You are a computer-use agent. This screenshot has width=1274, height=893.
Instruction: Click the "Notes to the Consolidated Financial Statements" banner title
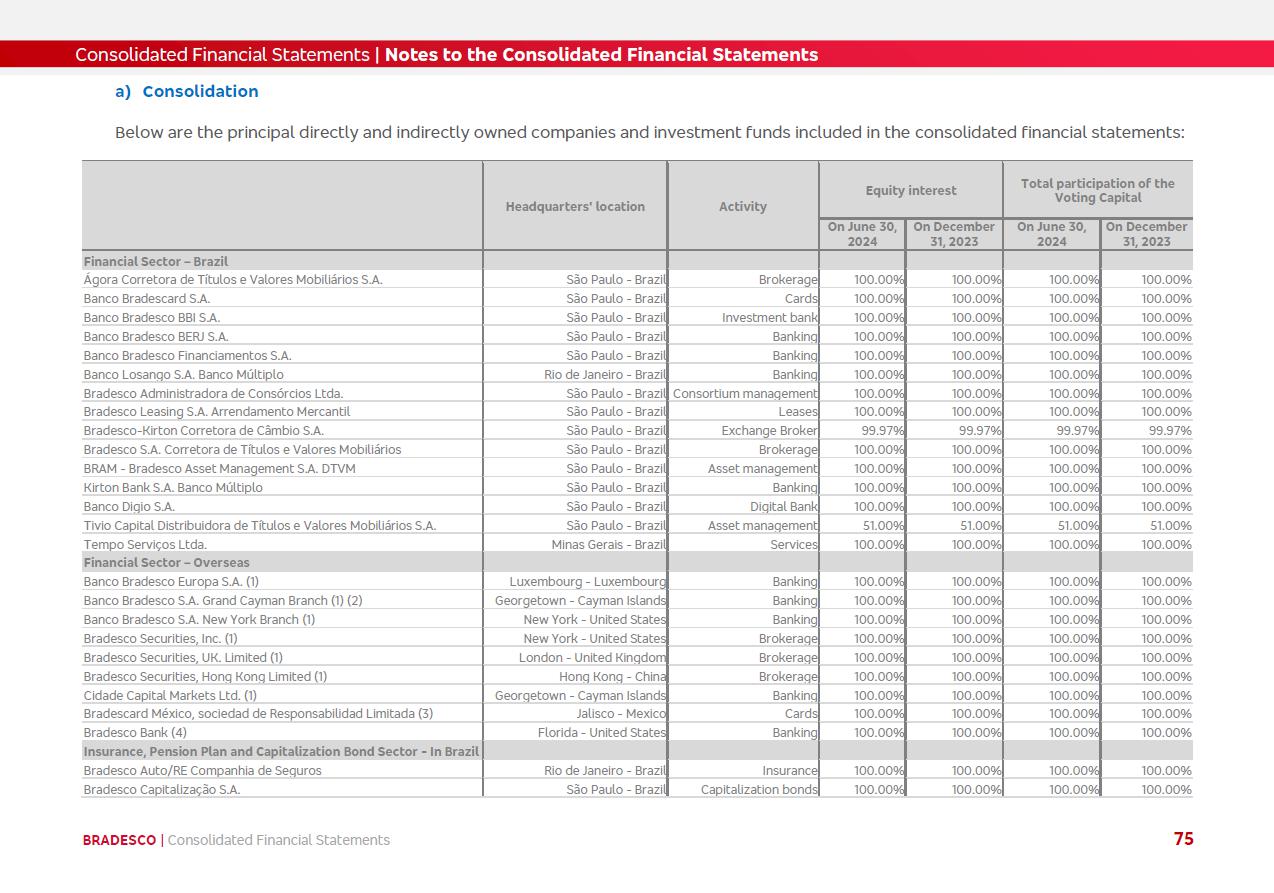pos(601,55)
